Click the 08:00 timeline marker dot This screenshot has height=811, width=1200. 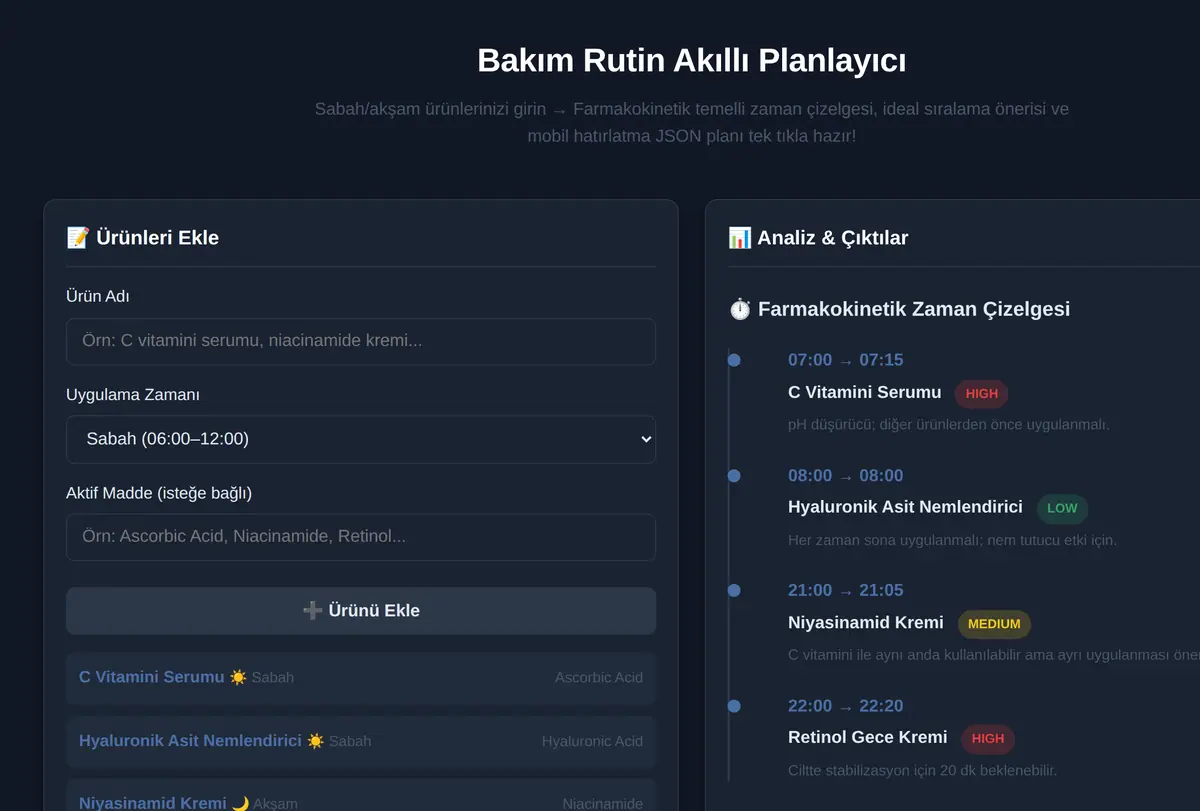pyautogui.click(x=734, y=476)
